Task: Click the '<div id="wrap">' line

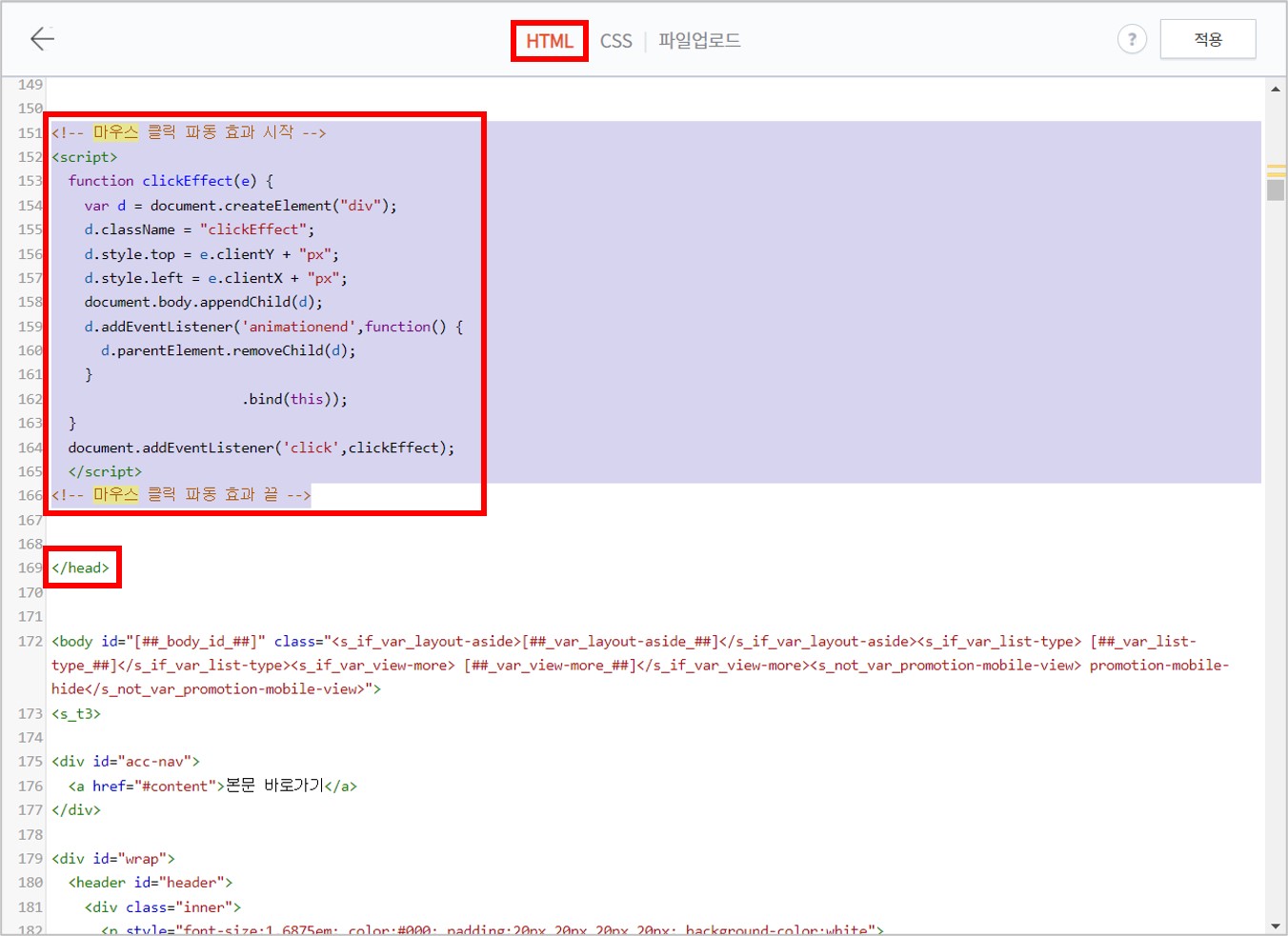Action: pos(113,859)
